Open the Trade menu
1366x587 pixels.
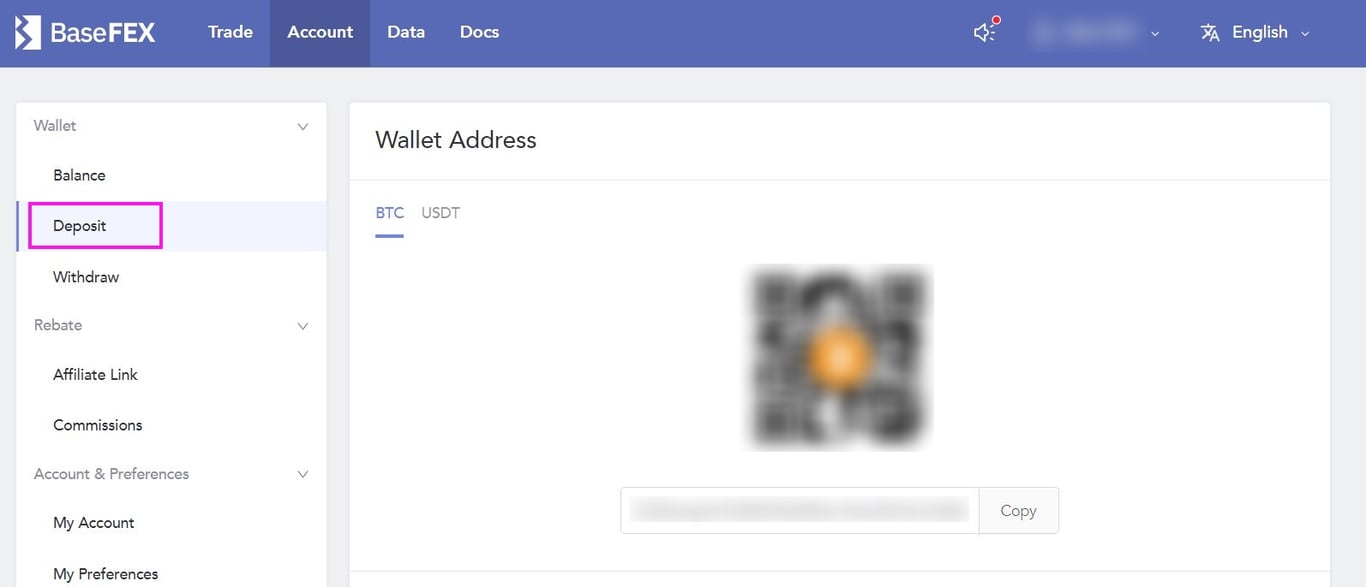coord(230,32)
